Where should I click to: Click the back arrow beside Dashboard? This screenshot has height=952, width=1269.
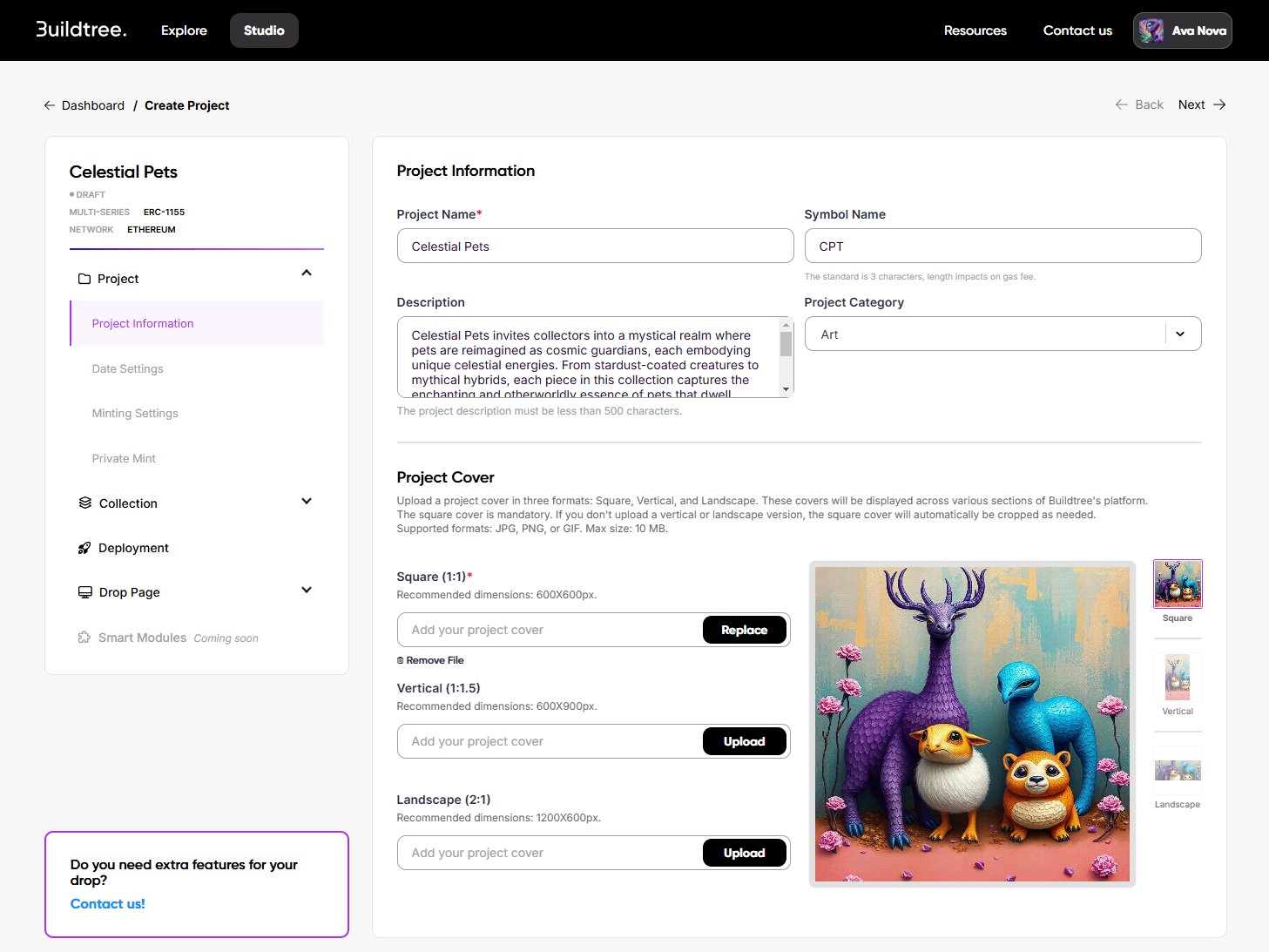(50, 105)
